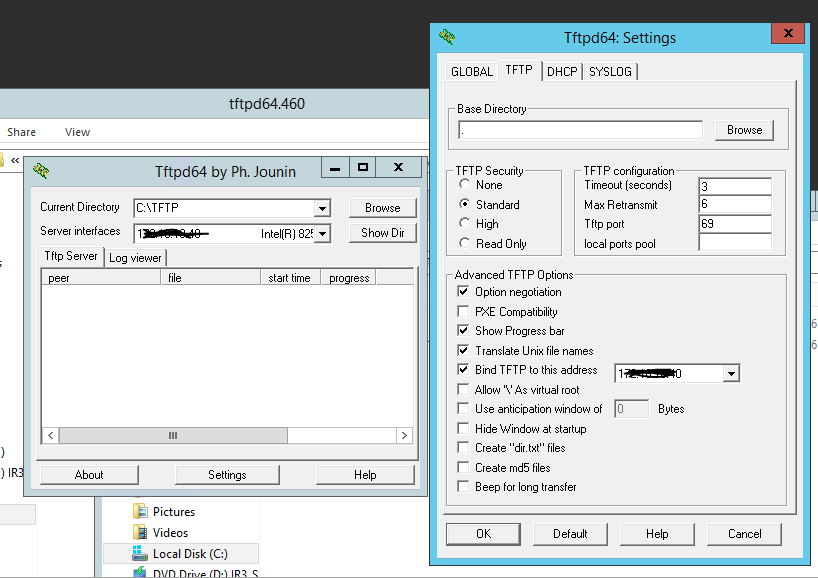Switch to TFTP settings tab

[519, 70]
